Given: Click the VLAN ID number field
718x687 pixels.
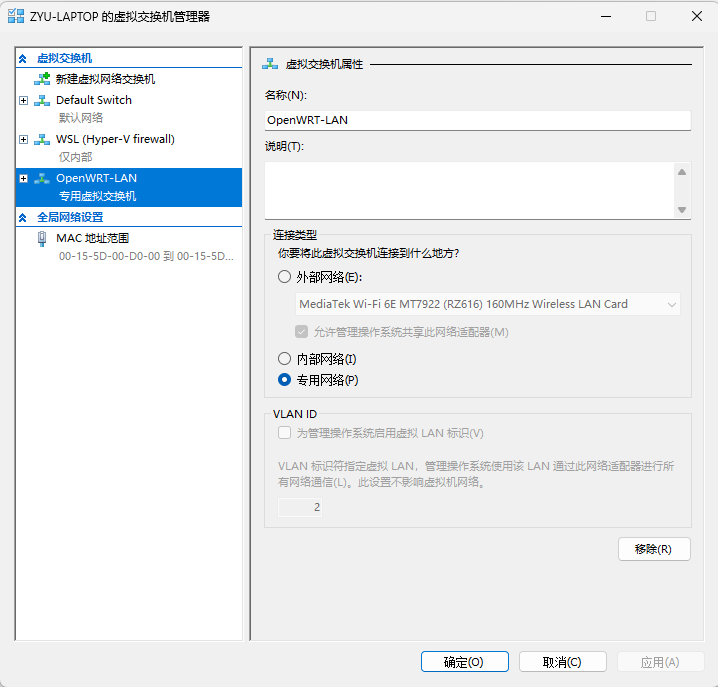Looking at the screenshot, I should tap(300, 507).
